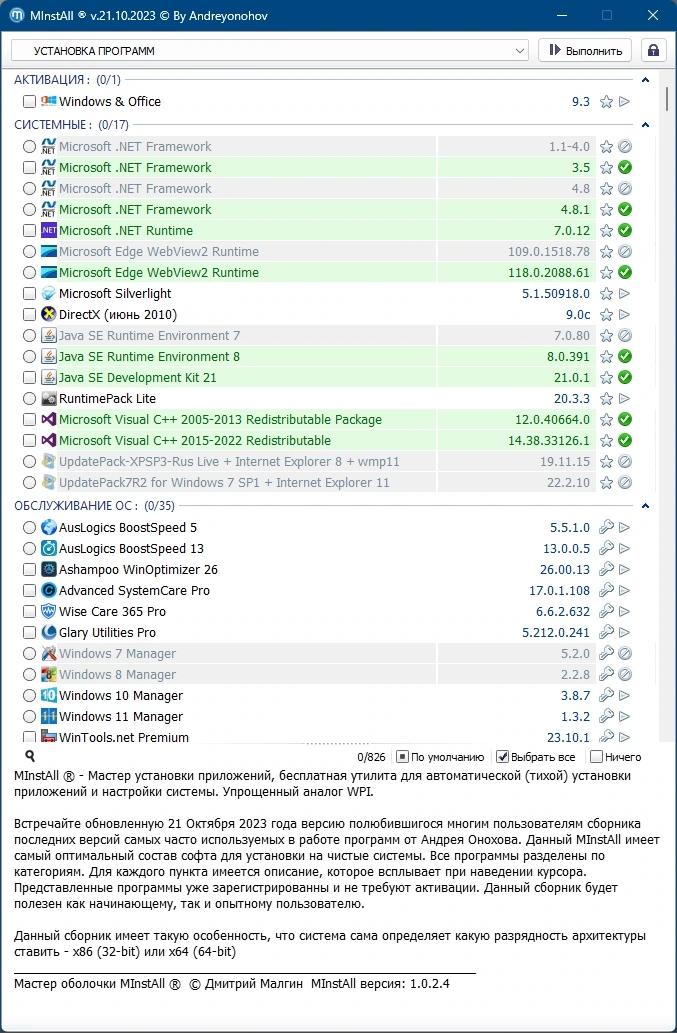Image resolution: width=677 pixels, height=1033 pixels.
Task: Click 'DirectX (июнь 2010)' entry
Action: coord(118,315)
